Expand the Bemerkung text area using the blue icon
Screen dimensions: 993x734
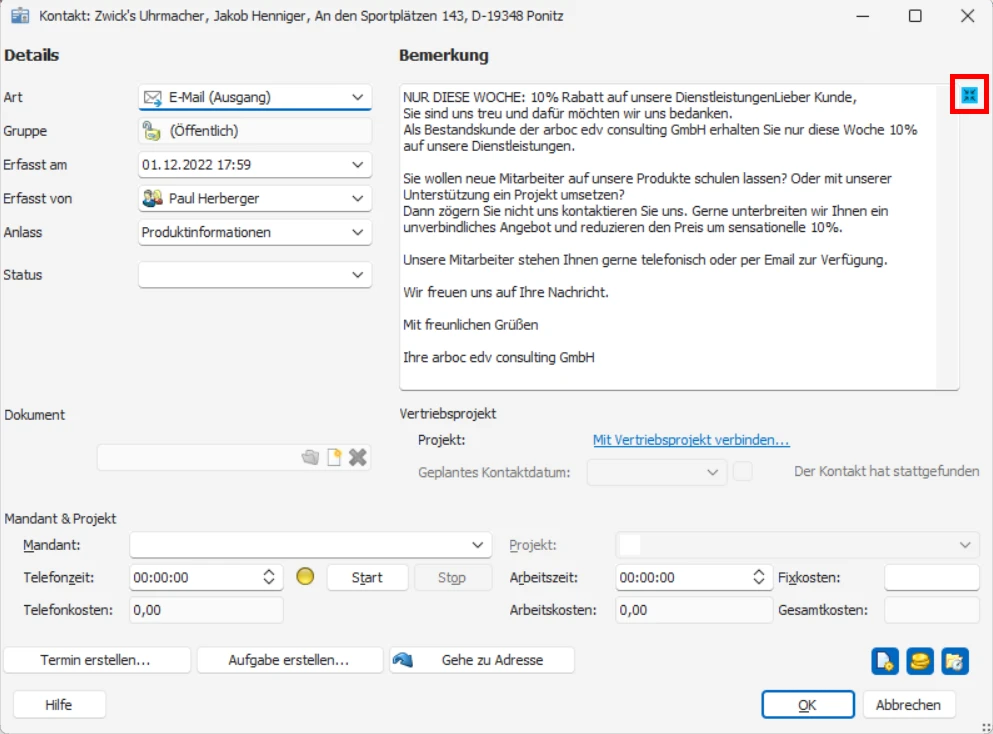pyautogui.click(x=969, y=95)
